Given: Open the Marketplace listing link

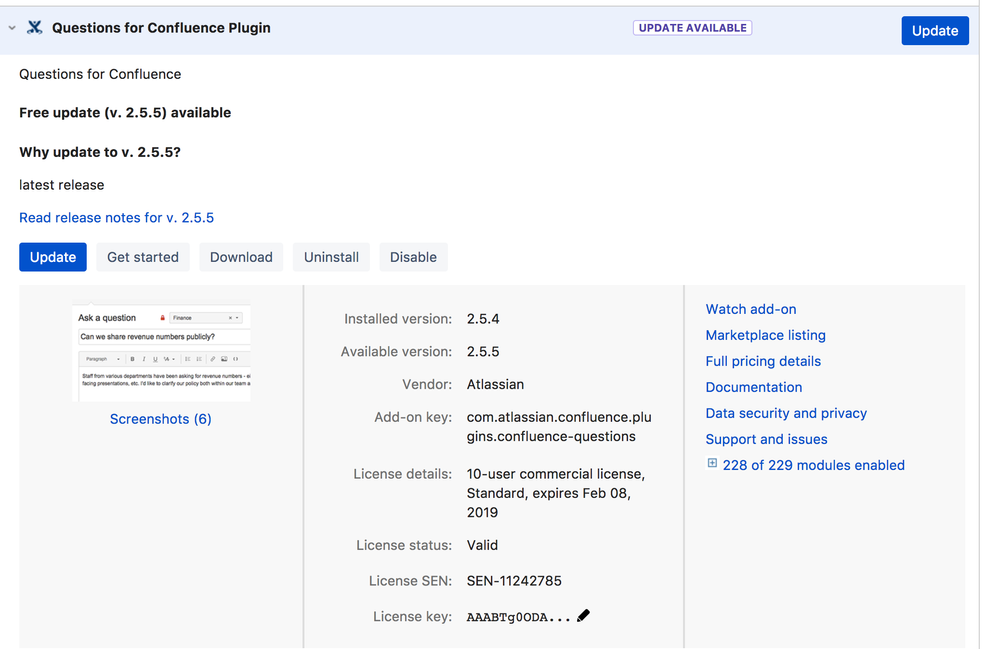Looking at the screenshot, I should point(765,336).
